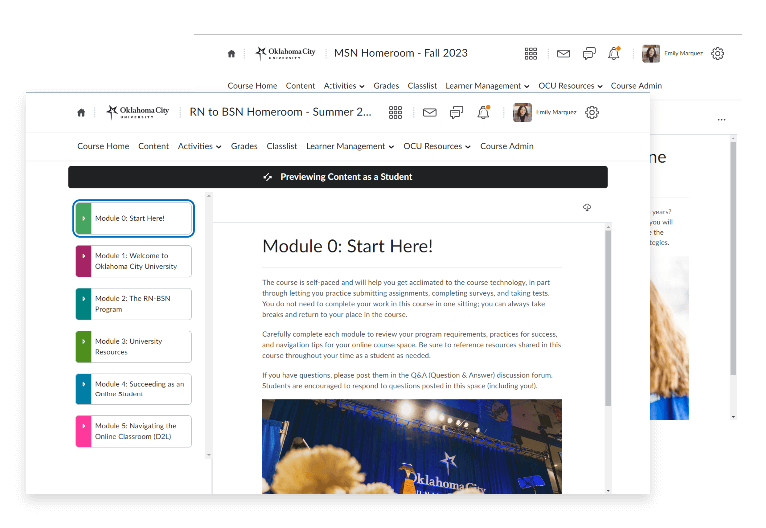Open mail icon in RN to BSN window
The image size is (766, 528).
429,113
